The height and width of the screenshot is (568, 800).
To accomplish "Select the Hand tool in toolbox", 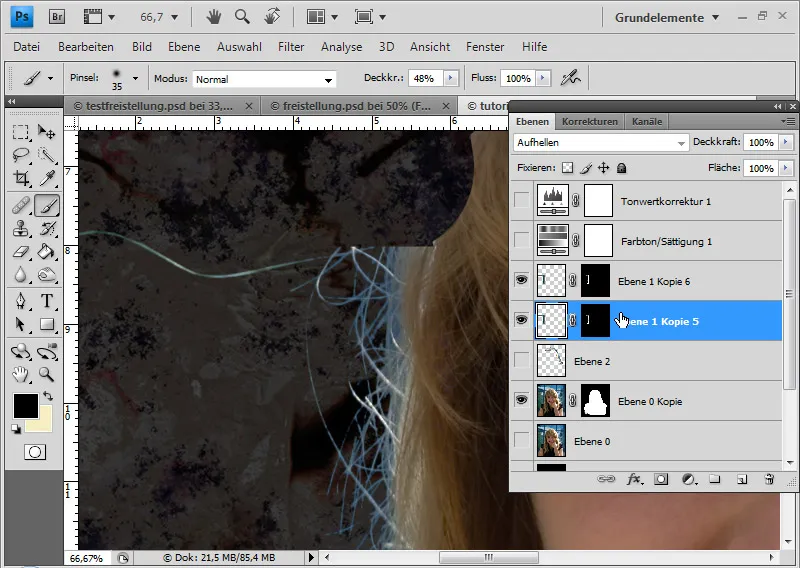I will 20,375.
